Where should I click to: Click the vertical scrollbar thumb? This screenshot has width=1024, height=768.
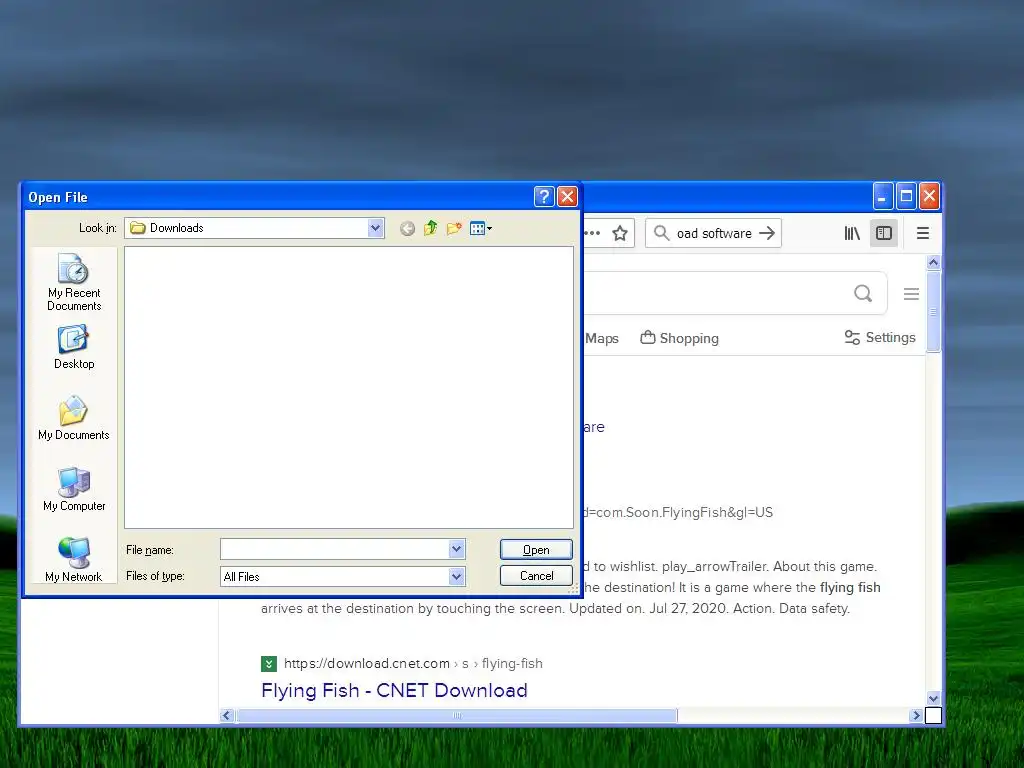click(x=933, y=312)
